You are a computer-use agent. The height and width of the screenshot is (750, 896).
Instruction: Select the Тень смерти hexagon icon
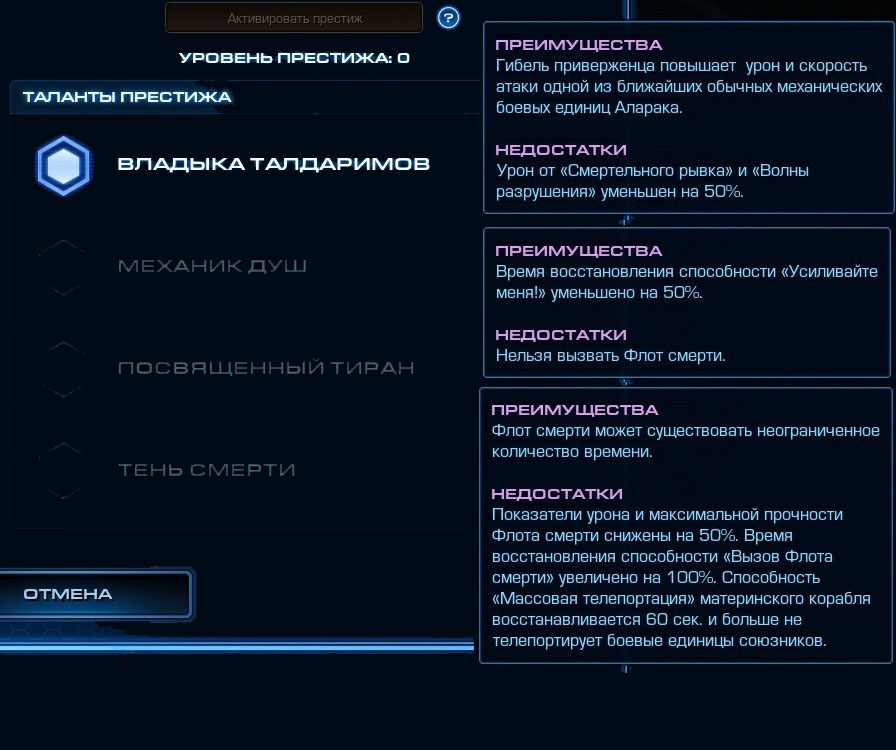(x=63, y=470)
